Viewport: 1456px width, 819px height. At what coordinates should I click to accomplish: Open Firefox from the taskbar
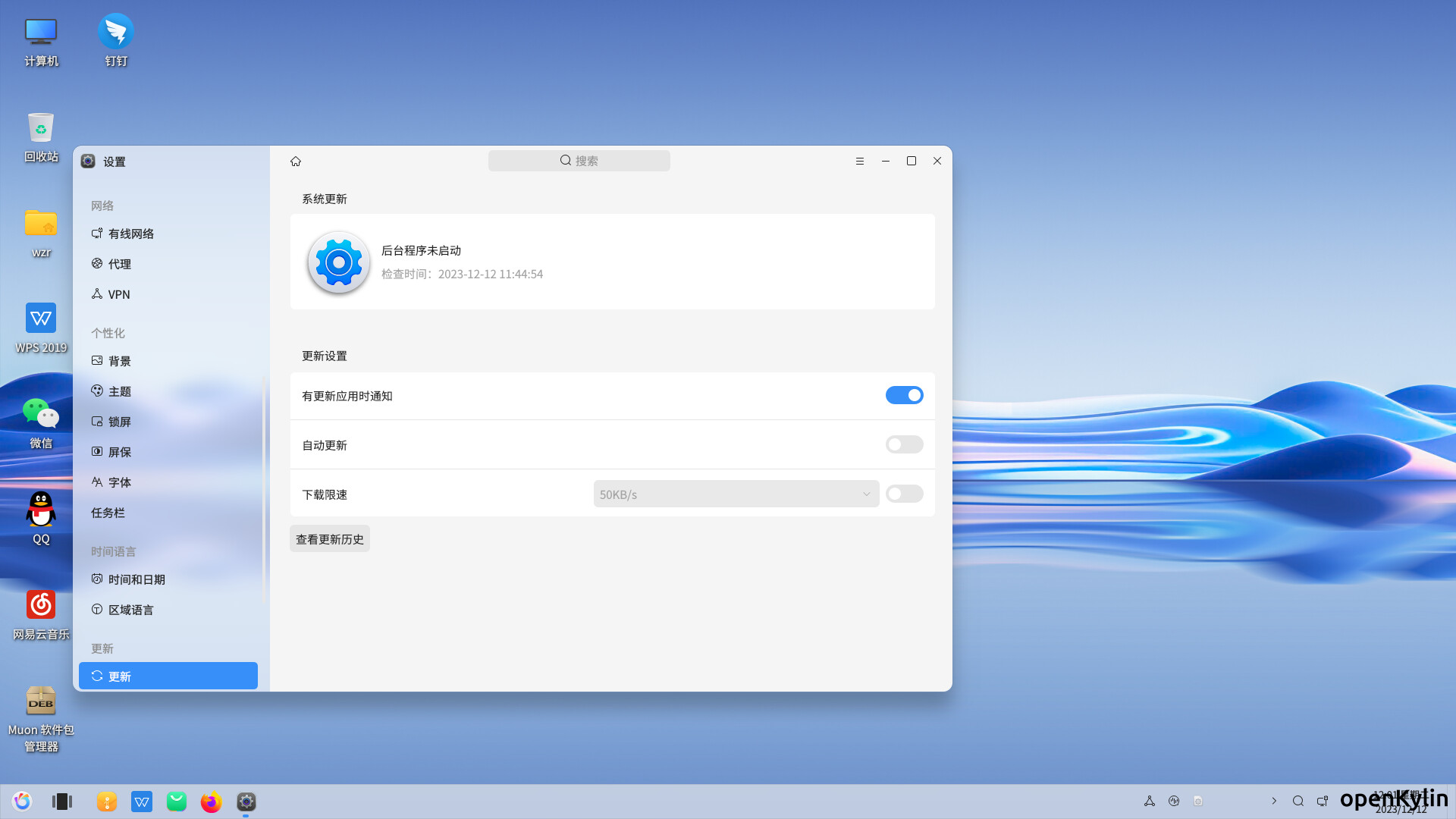[x=211, y=802]
